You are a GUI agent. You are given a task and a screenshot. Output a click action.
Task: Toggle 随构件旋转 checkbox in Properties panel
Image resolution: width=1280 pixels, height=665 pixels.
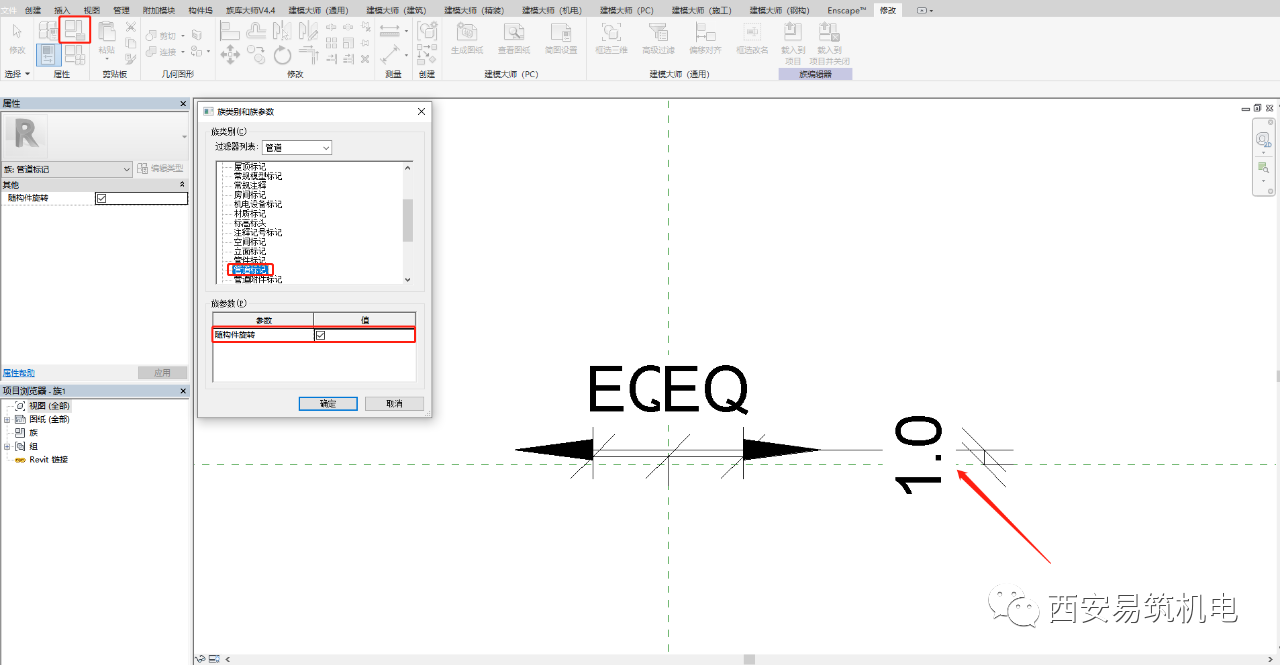click(101, 198)
